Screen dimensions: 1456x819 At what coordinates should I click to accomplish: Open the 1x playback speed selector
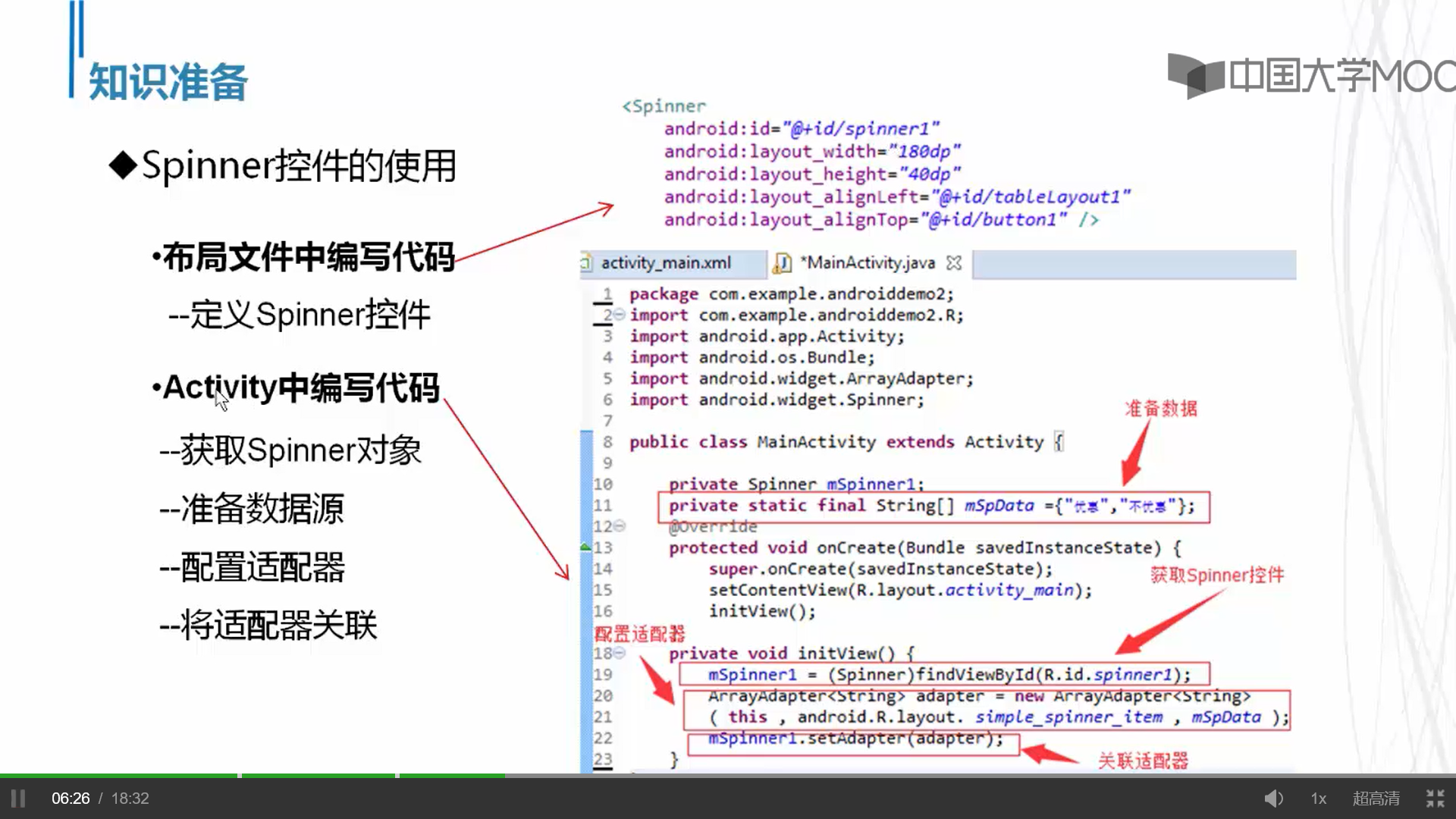click(x=1319, y=799)
